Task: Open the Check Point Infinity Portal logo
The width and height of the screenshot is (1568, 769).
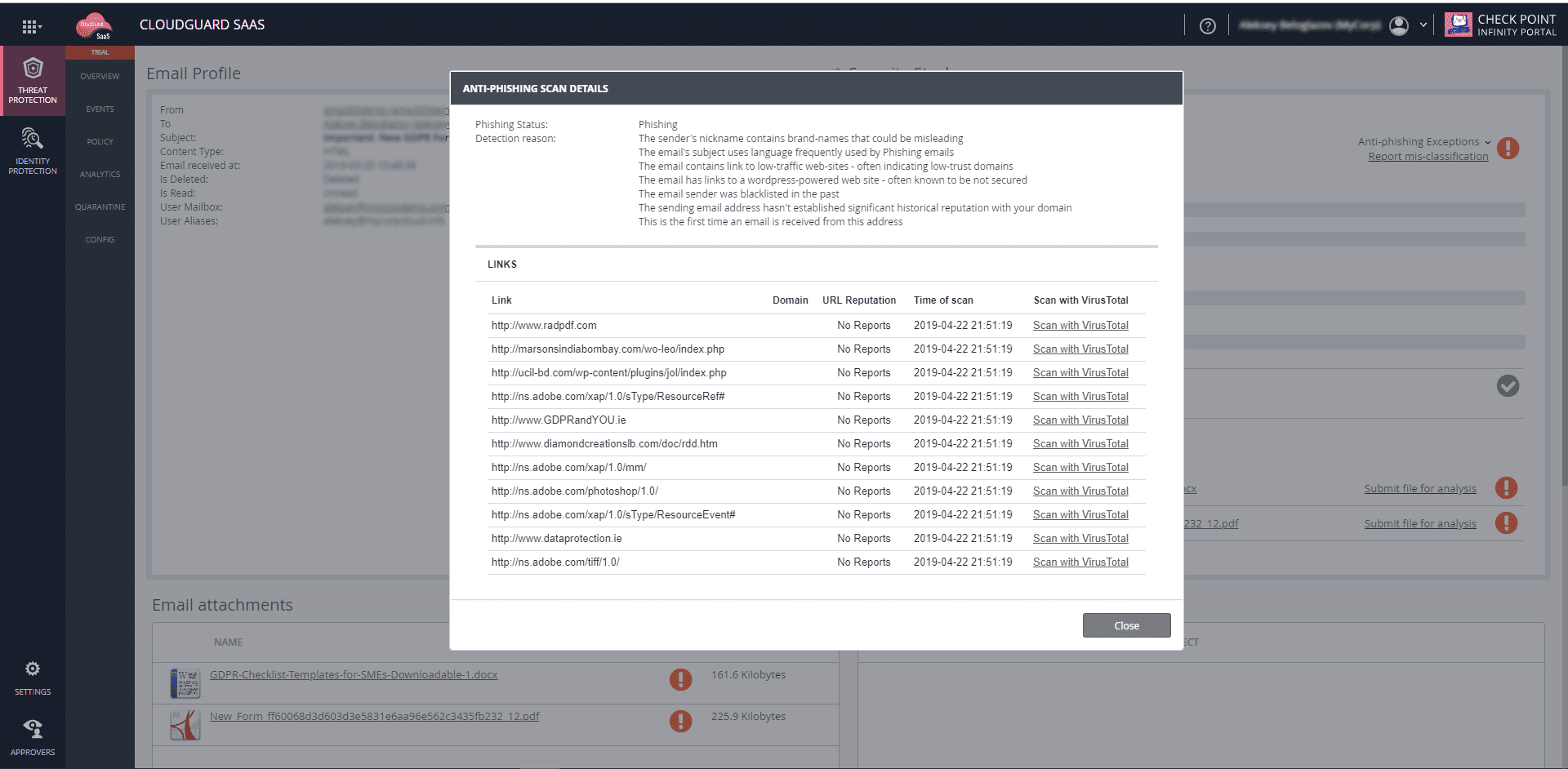Action: point(1501,25)
